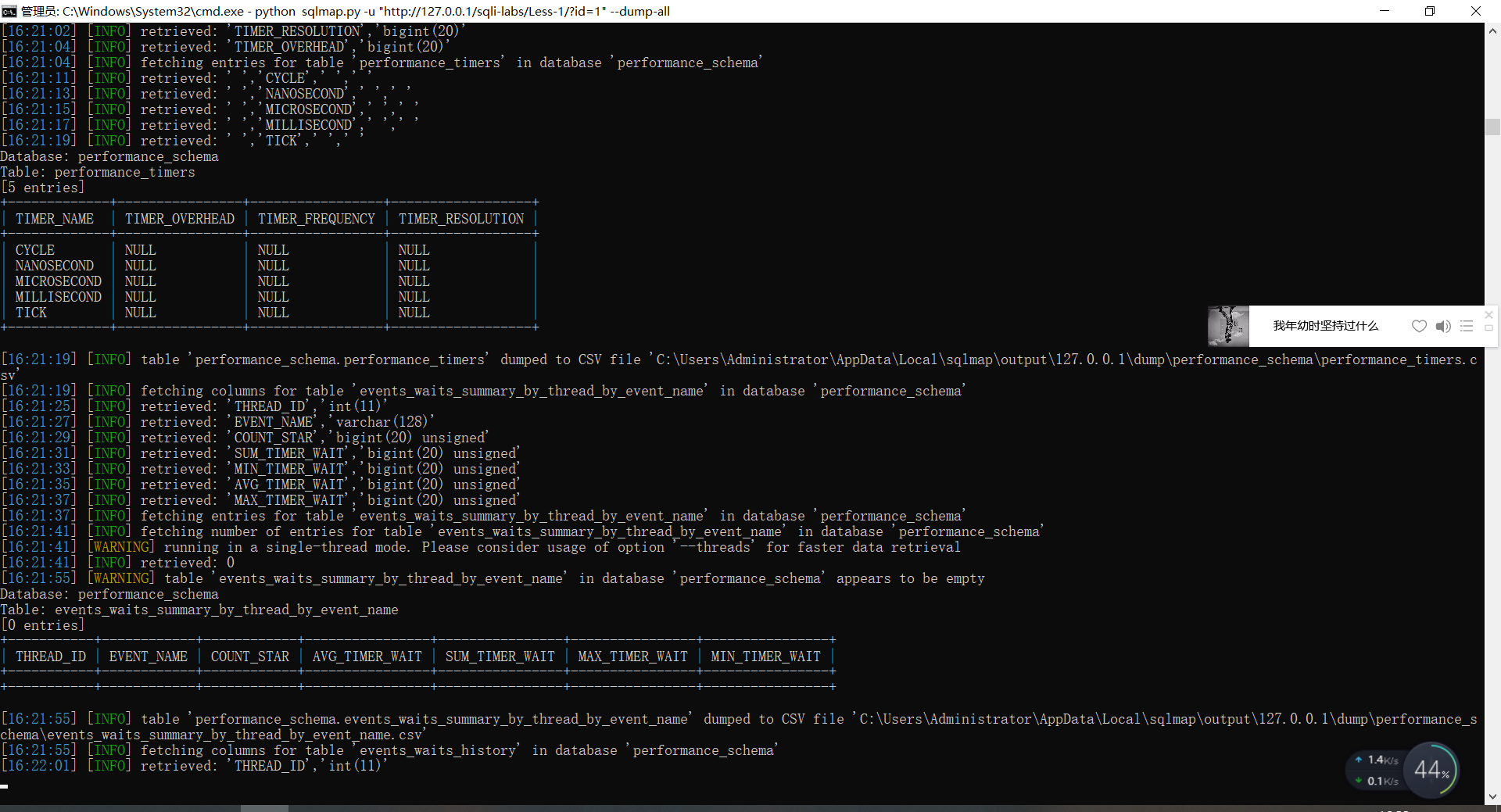Click TIMER_RESOLUTION column header
1501x812 pixels.
pos(461,219)
